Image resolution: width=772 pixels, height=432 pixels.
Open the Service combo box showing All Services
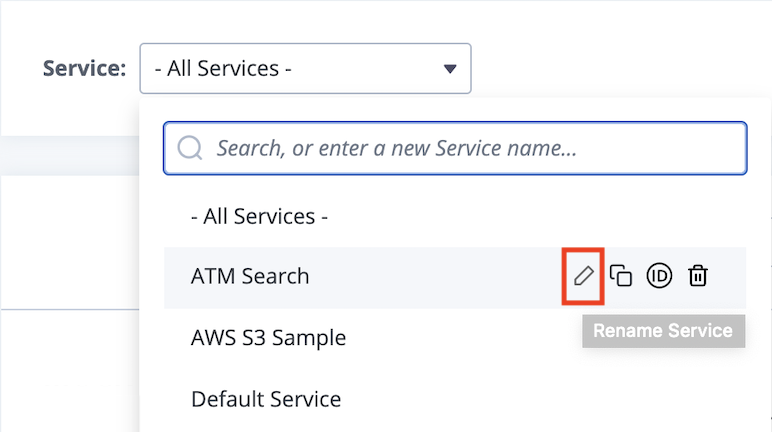point(305,68)
